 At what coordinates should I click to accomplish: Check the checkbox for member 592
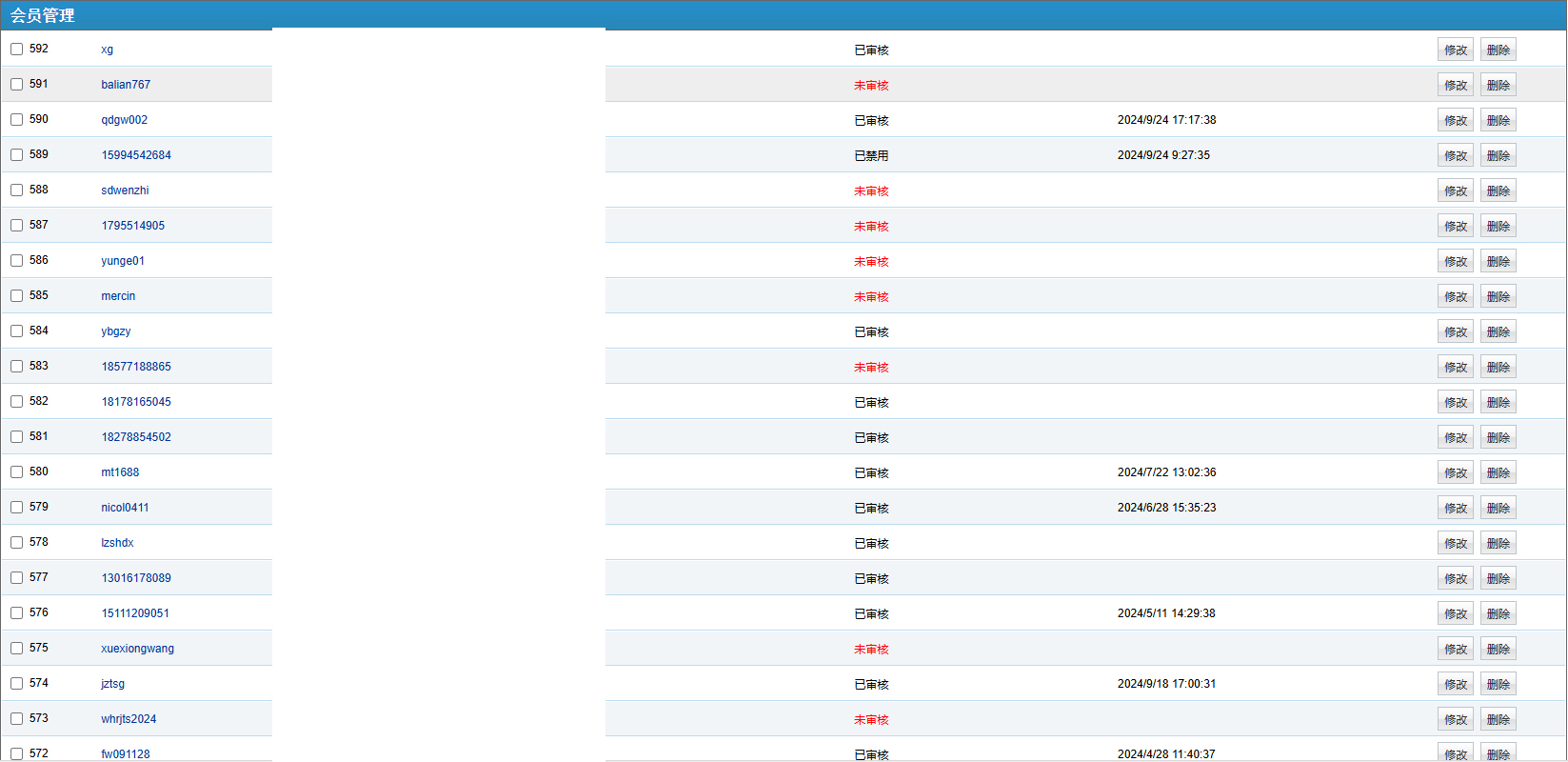(x=17, y=50)
